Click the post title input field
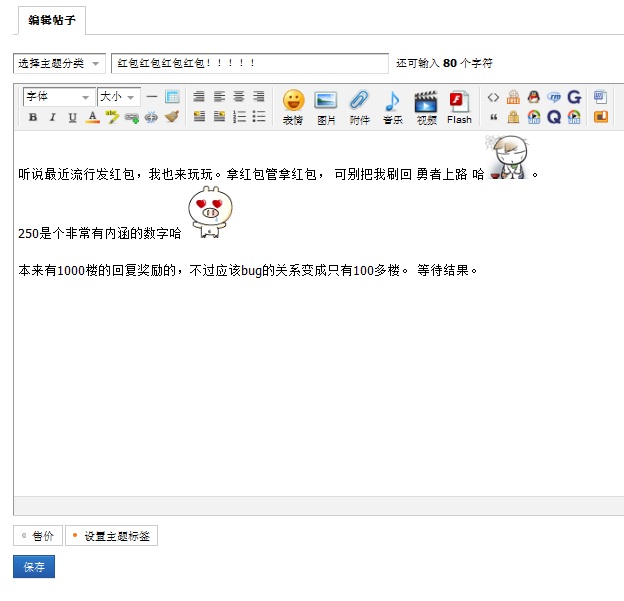 tap(250, 63)
